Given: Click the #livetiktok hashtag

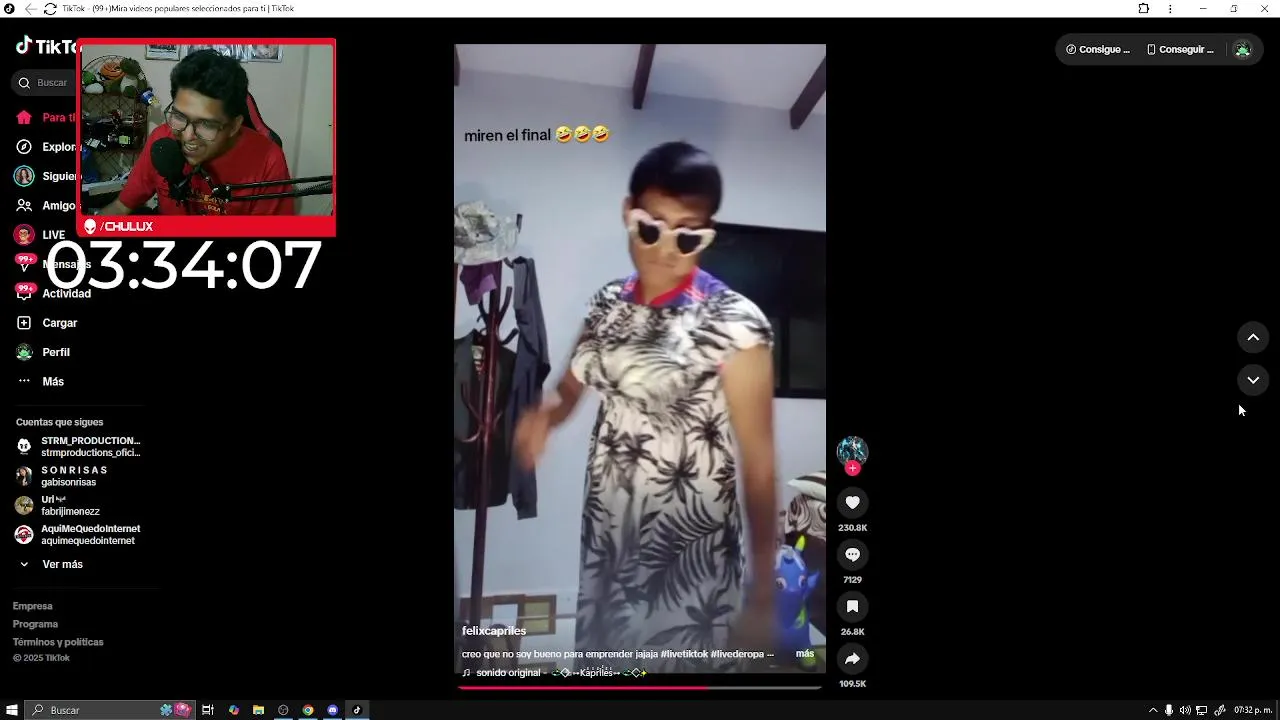Looking at the screenshot, I should [x=684, y=654].
